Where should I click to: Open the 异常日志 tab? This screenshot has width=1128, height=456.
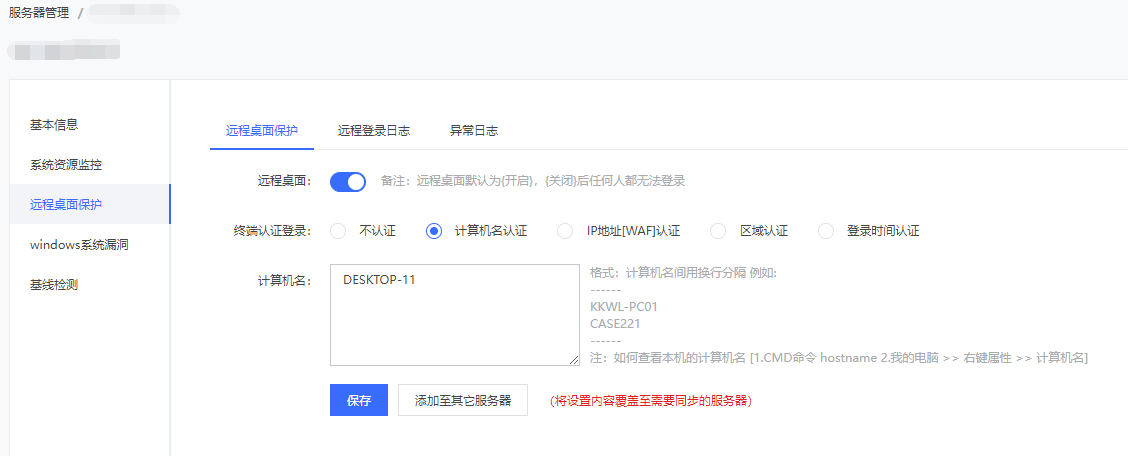pos(474,131)
